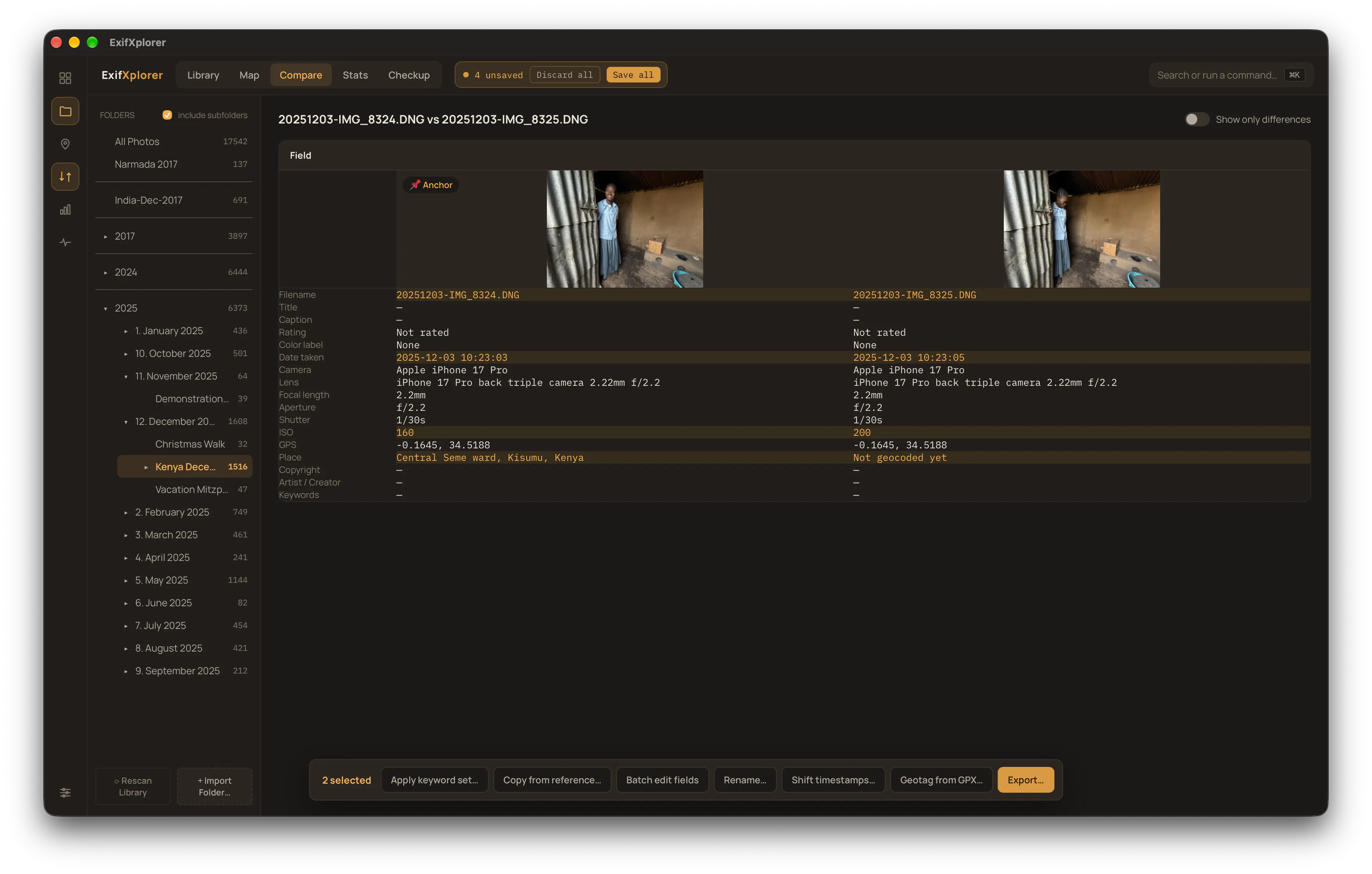Click Import Folder... button
The width and height of the screenshot is (1372, 874).
click(x=214, y=786)
